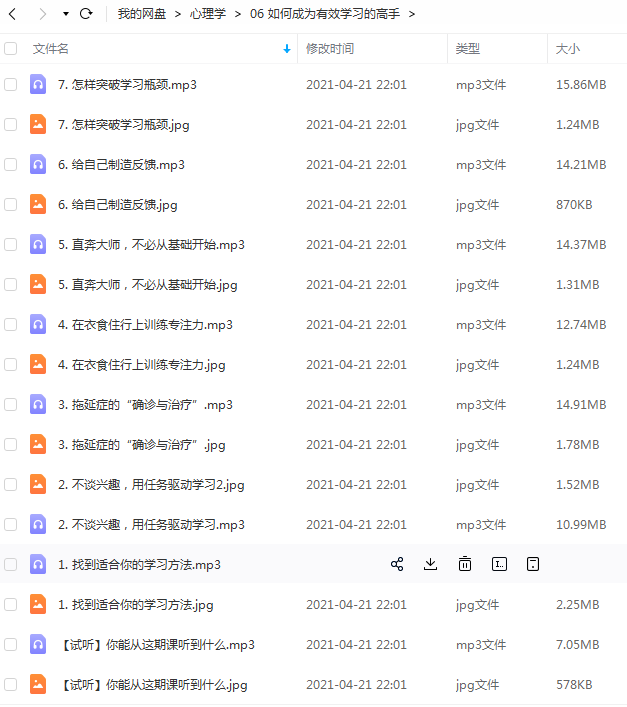627x707 pixels.
Task: Click the image icon of 6. 给自己制造反馈.jpg
Action: pos(38,204)
